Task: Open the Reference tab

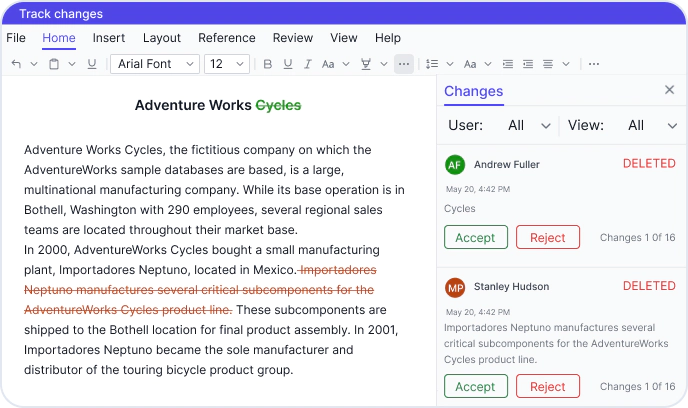Action: pyautogui.click(x=226, y=38)
